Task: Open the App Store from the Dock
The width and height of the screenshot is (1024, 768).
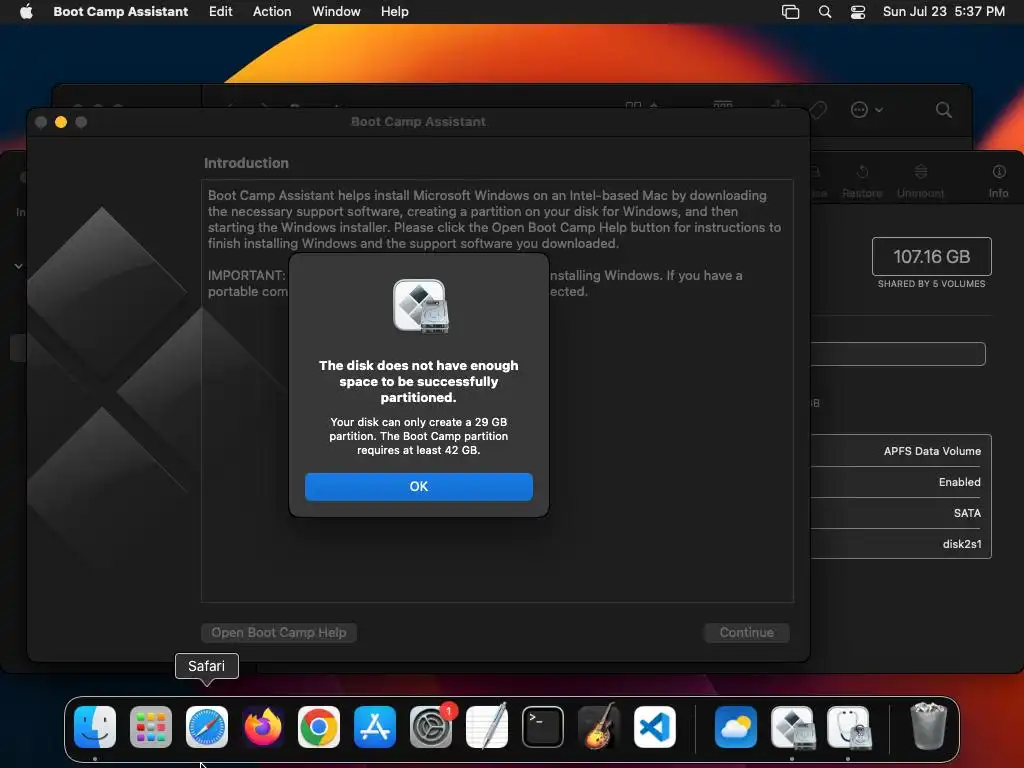Action: [375, 727]
